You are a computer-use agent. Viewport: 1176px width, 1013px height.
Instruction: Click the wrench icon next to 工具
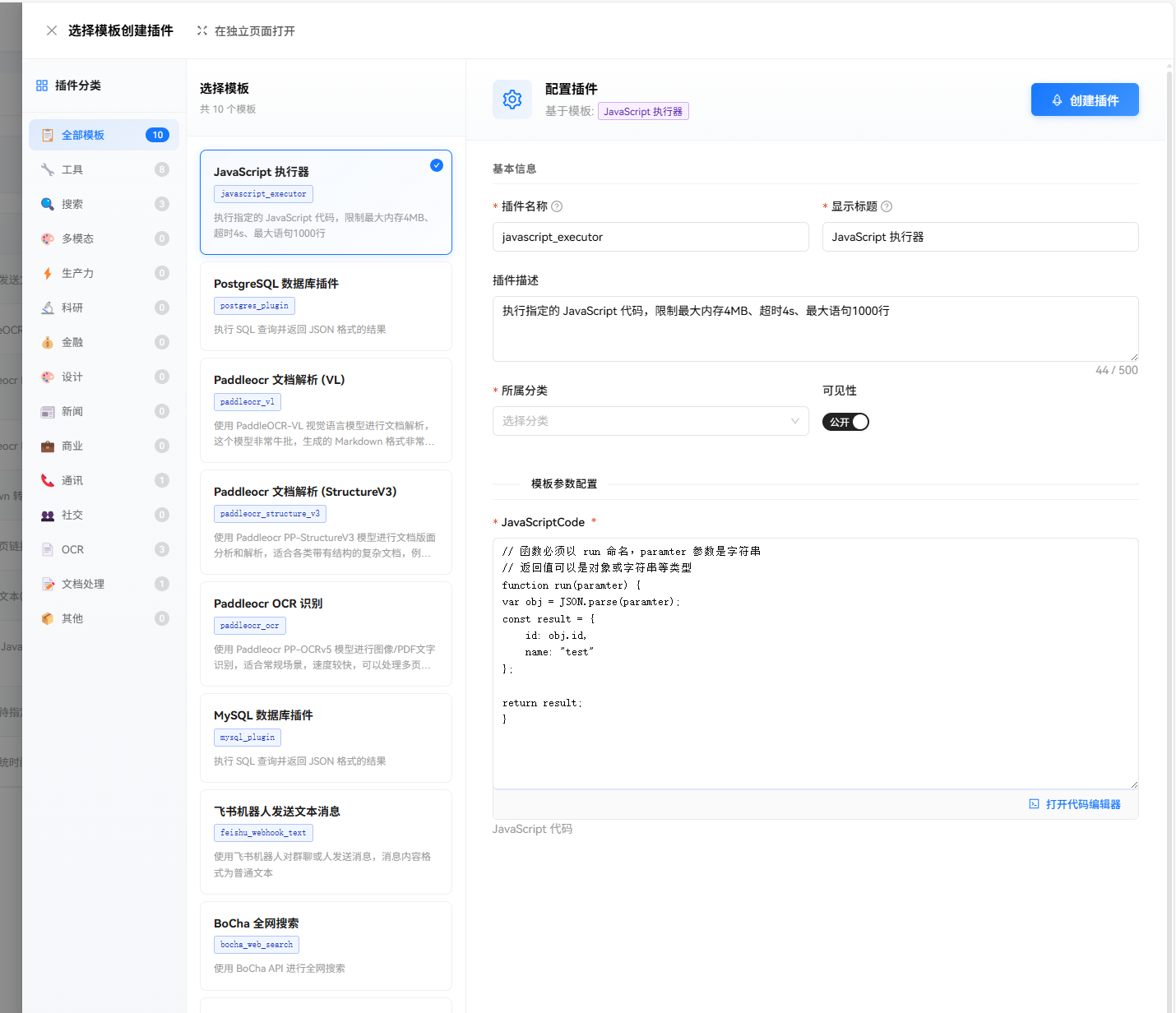pyautogui.click(x=48, y=169)
